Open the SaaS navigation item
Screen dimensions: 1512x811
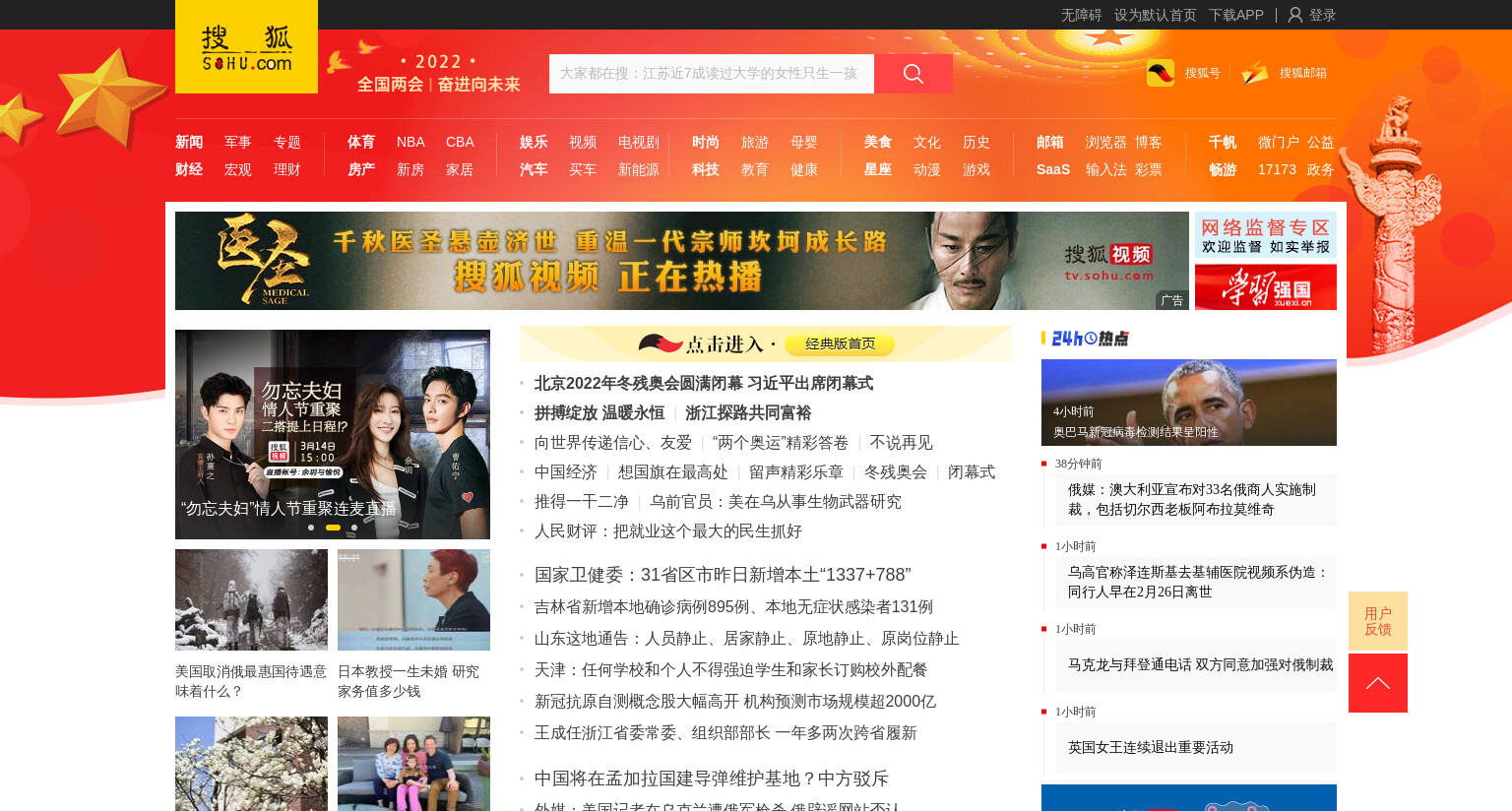[x=1053, y=169]
